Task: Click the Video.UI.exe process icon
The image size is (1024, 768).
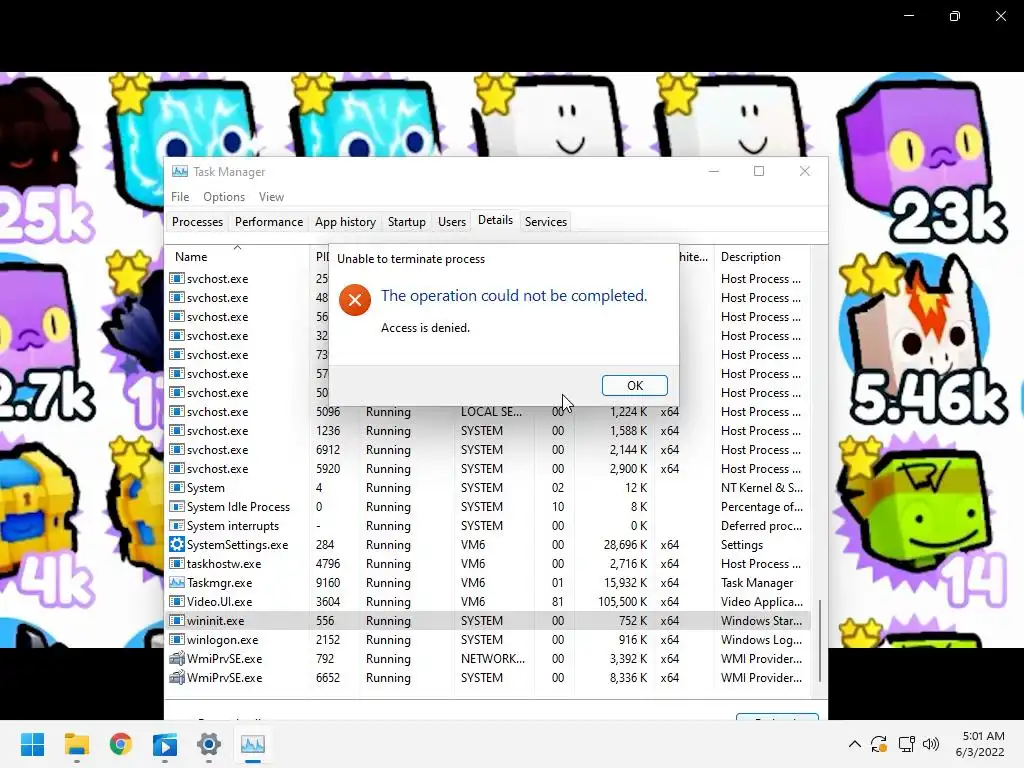Action: click(x=176, y=601)
